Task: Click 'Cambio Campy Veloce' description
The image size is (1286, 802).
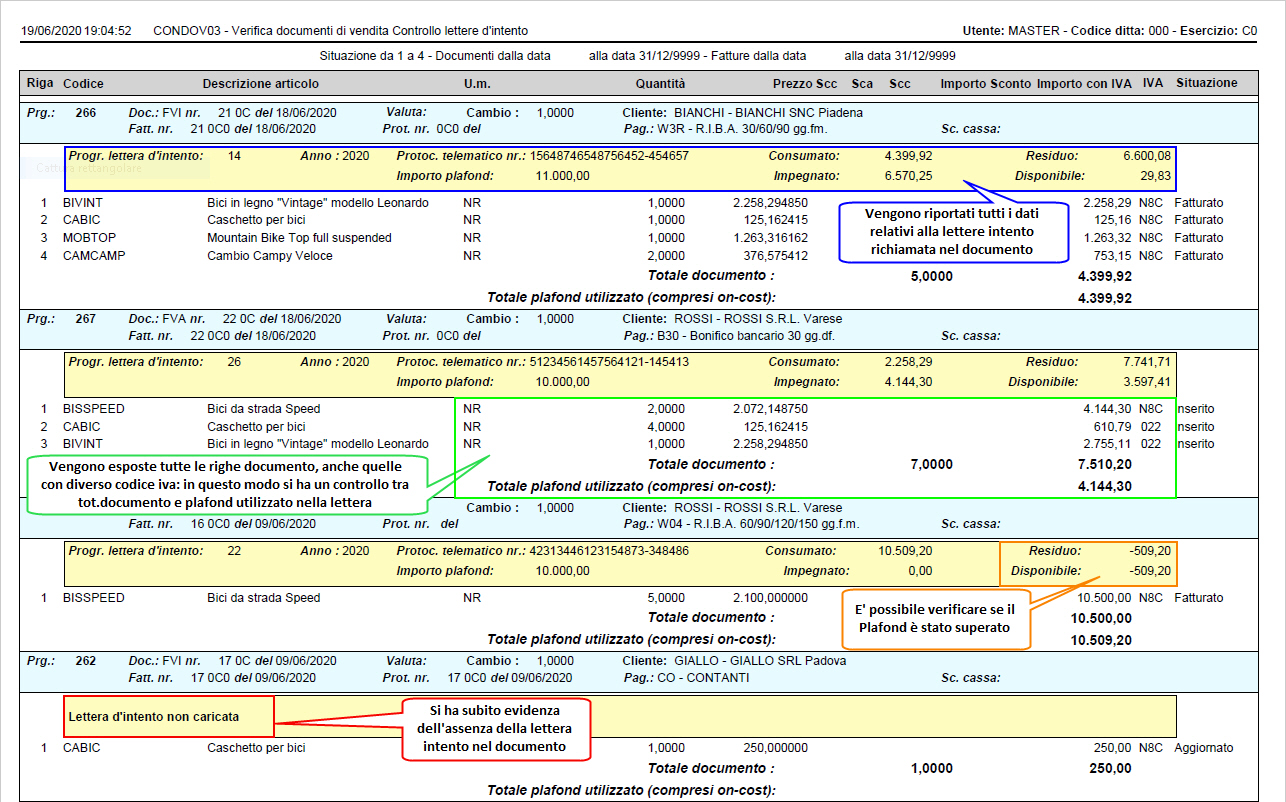Action: tap(270, 256)
